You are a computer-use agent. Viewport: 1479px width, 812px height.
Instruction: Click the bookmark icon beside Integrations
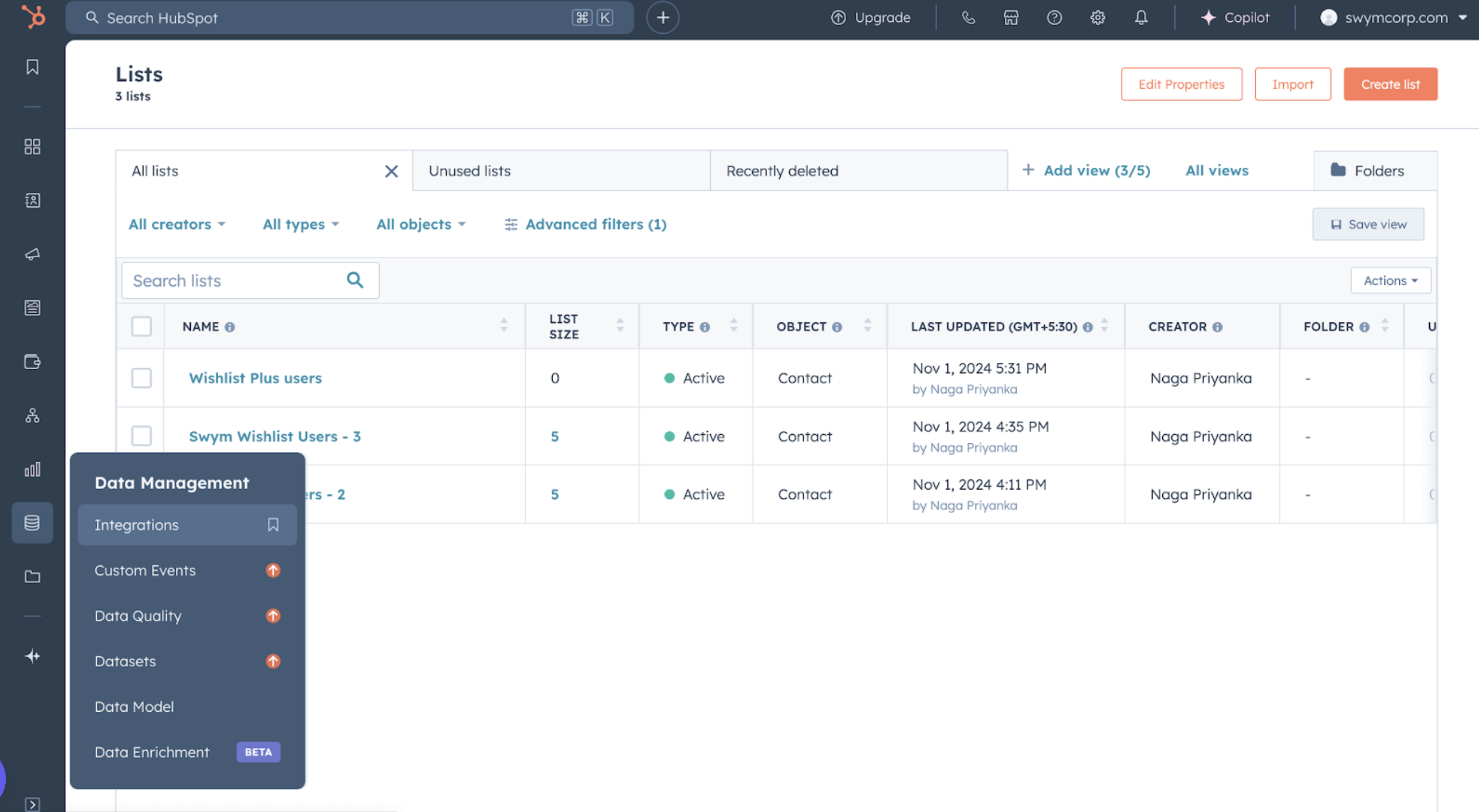tap(273, 525)
